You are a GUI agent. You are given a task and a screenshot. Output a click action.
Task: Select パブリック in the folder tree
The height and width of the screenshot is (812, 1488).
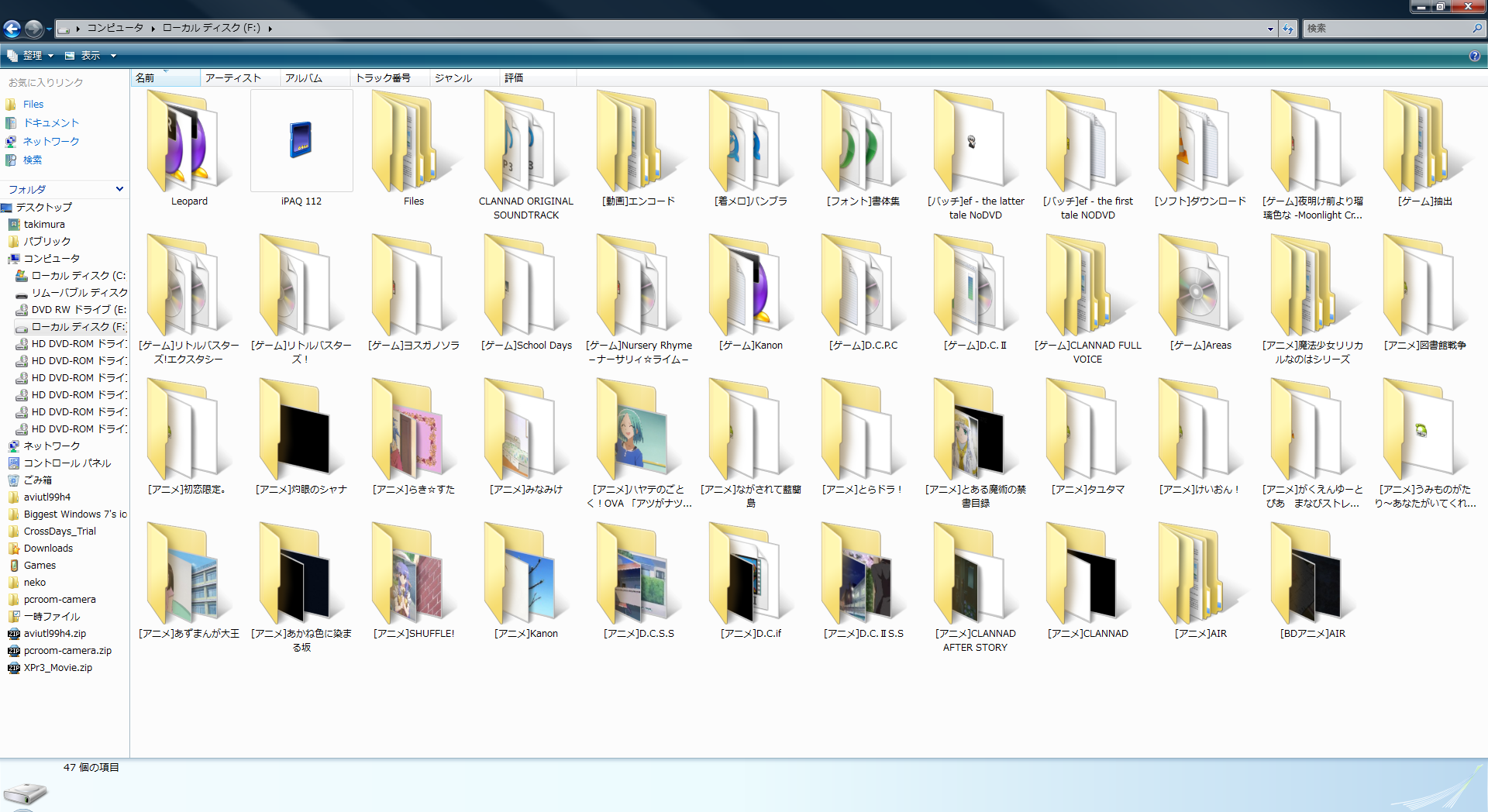pyautogui.click(x=46, y=242)
